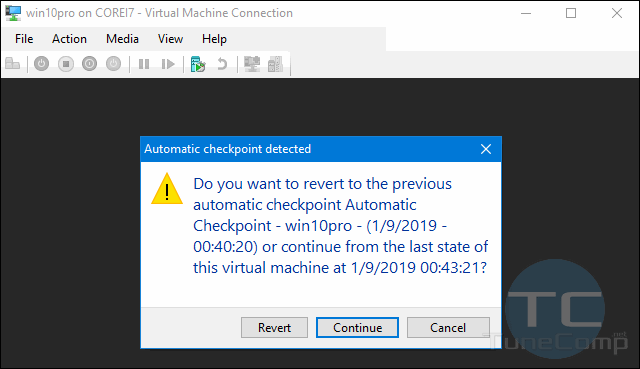This screenshot has height=369, width=640.
Task: Open the Help menu
Action: [x=214, y=39]
